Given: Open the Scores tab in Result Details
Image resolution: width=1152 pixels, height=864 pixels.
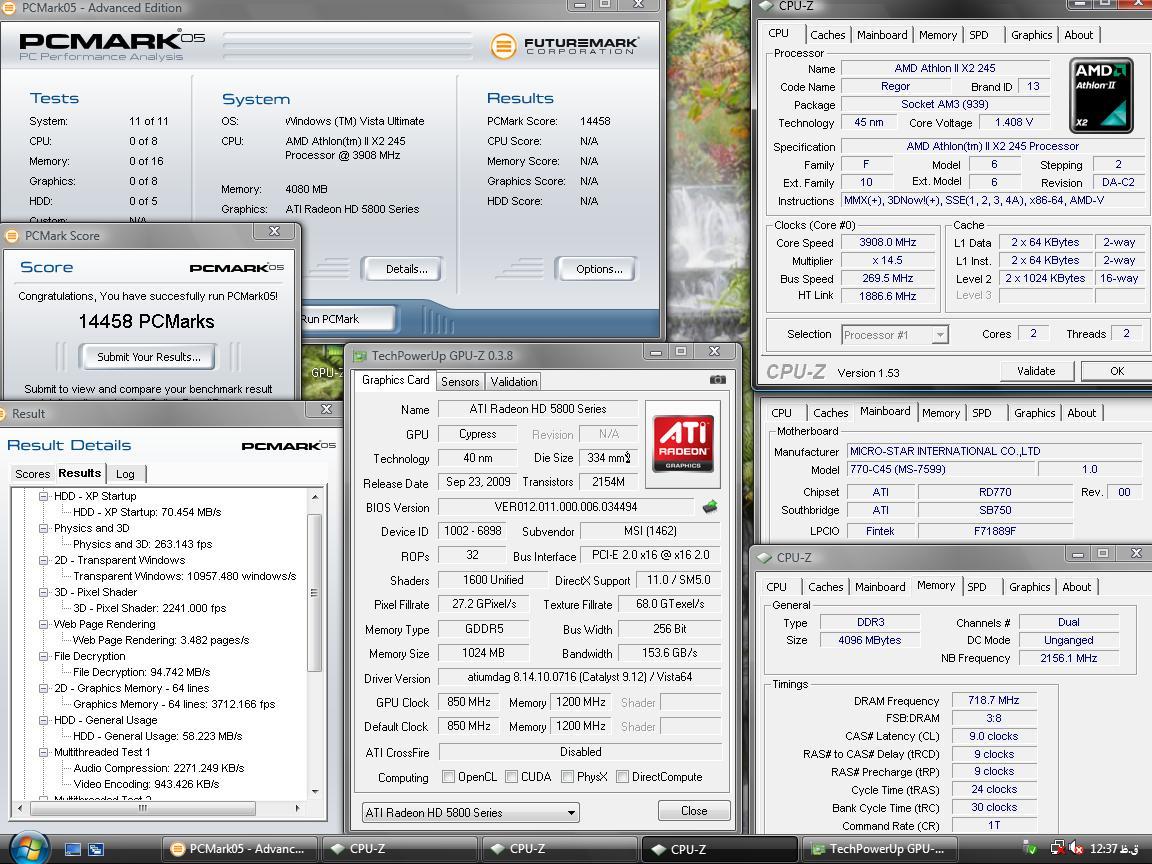Looking at the screenshot, I should [x=32, y=474].
